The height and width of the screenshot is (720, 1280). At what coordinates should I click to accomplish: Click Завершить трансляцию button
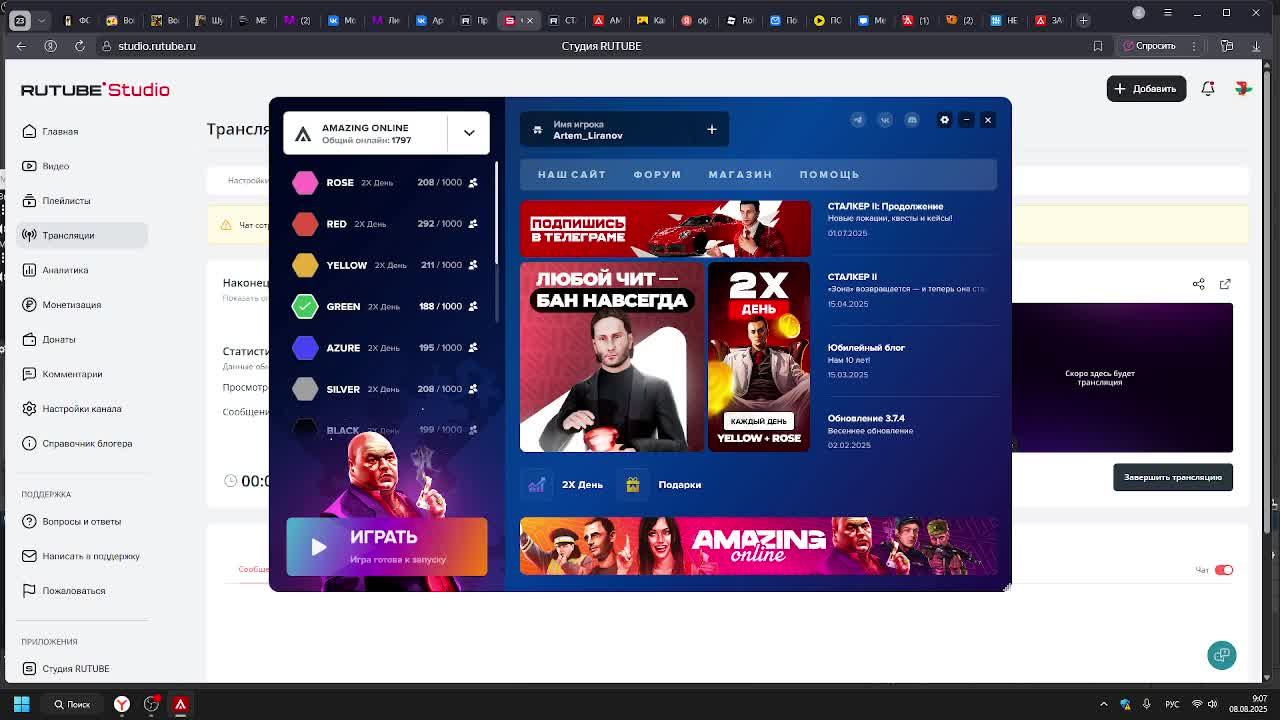click(1173, 477)
